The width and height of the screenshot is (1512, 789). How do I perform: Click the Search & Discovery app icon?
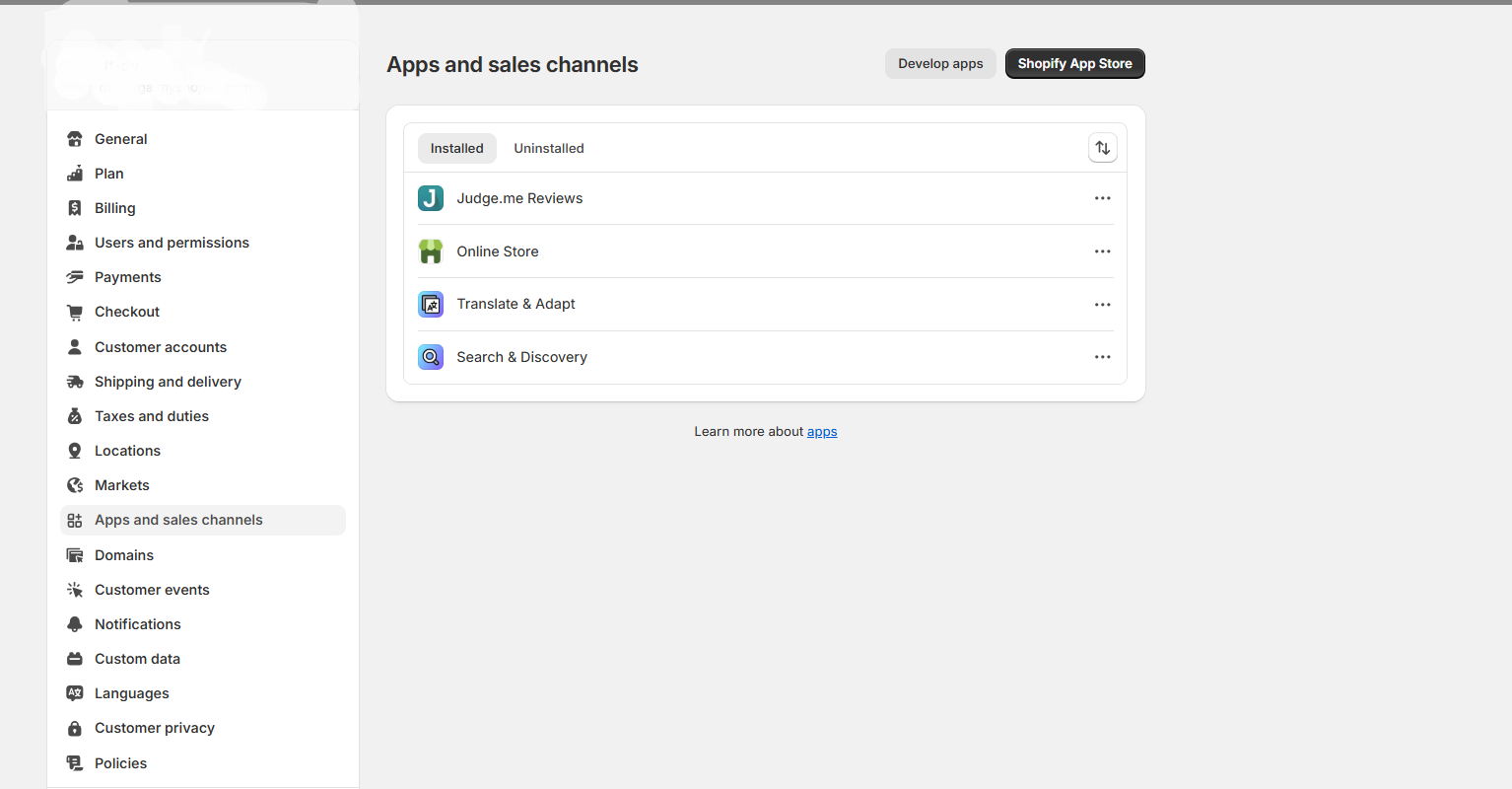(x=431, y=357)
